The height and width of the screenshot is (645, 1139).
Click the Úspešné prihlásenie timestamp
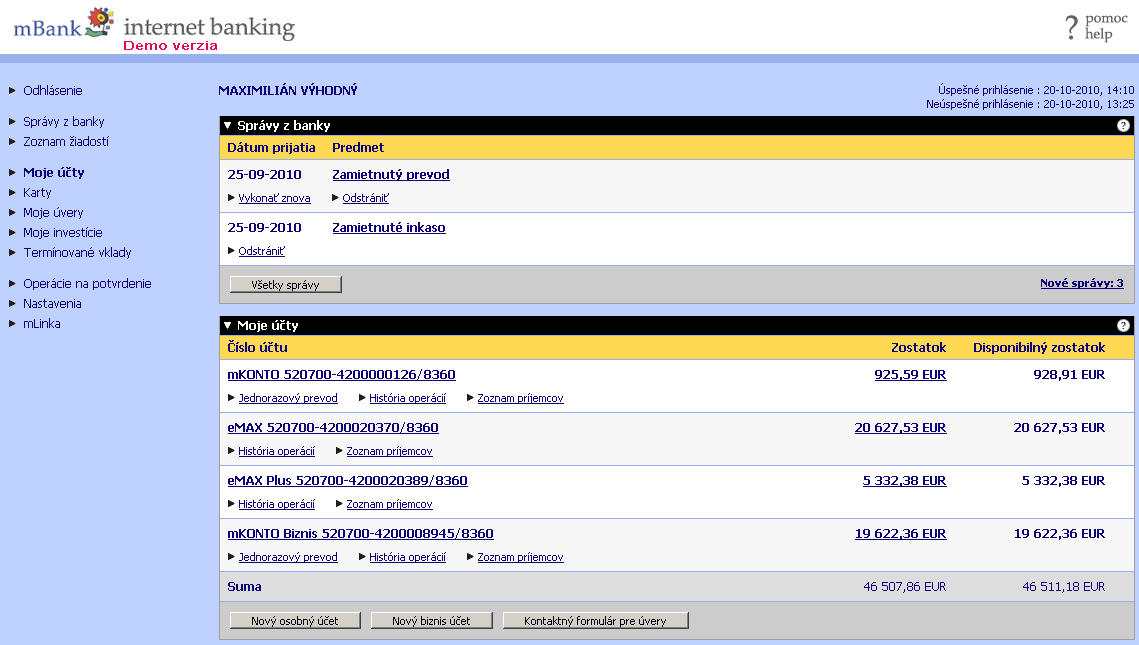tap(1036, 90)
